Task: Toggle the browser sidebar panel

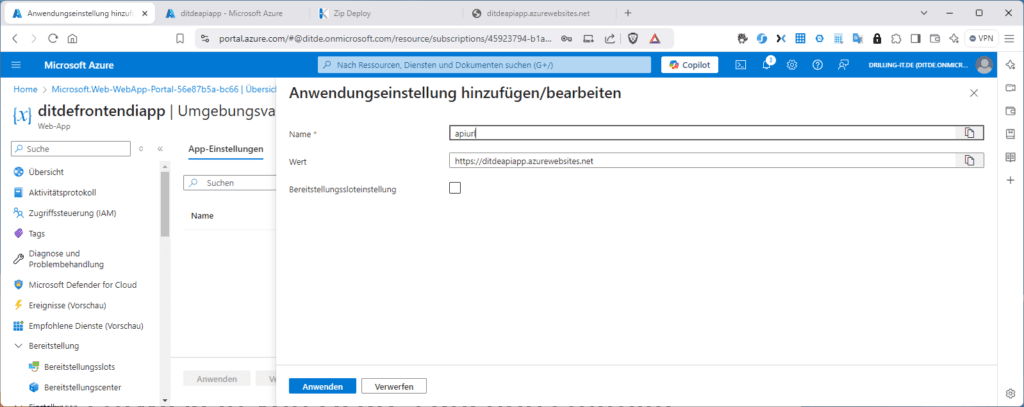Action: tap(916, 39)
